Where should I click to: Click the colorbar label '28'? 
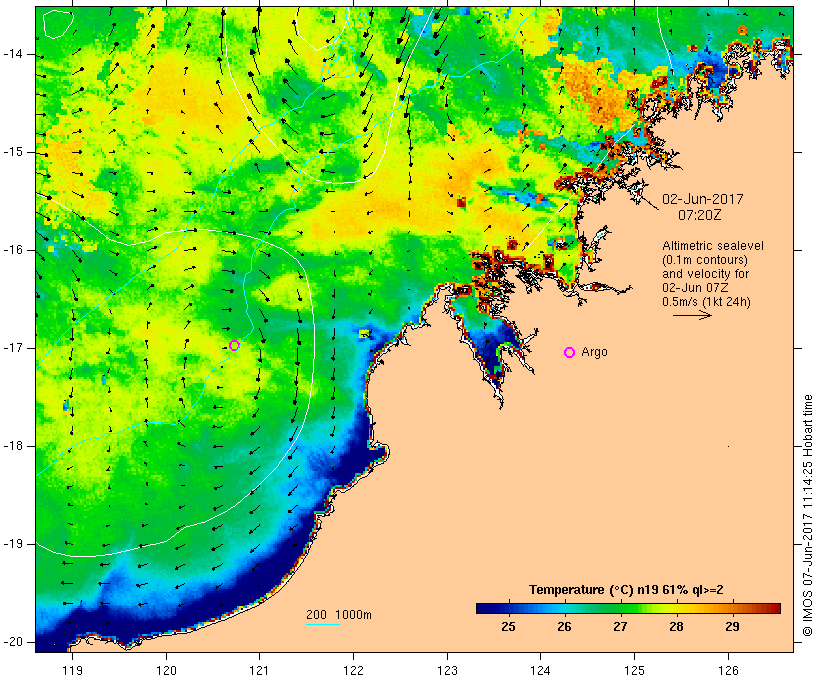point(676,627)
